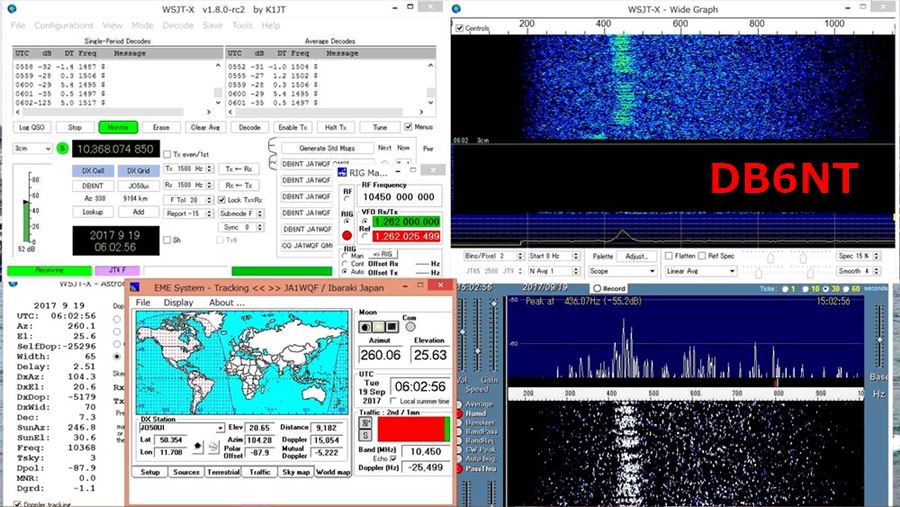
Task: Click the Band (MHz) 10,450 field
Action: coord(426,451)
